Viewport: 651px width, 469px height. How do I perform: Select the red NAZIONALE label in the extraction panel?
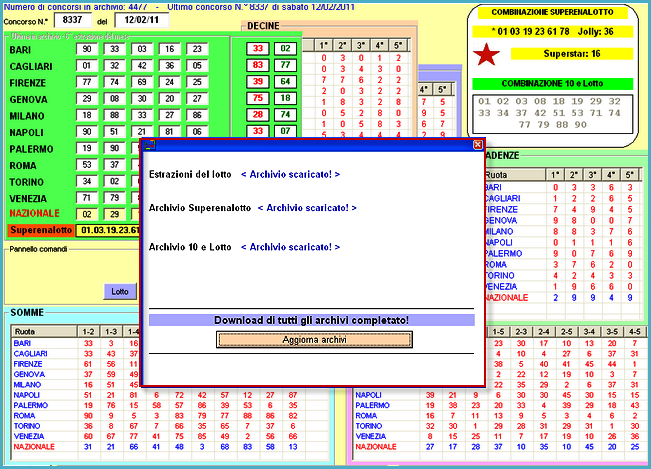click(34, 213)
